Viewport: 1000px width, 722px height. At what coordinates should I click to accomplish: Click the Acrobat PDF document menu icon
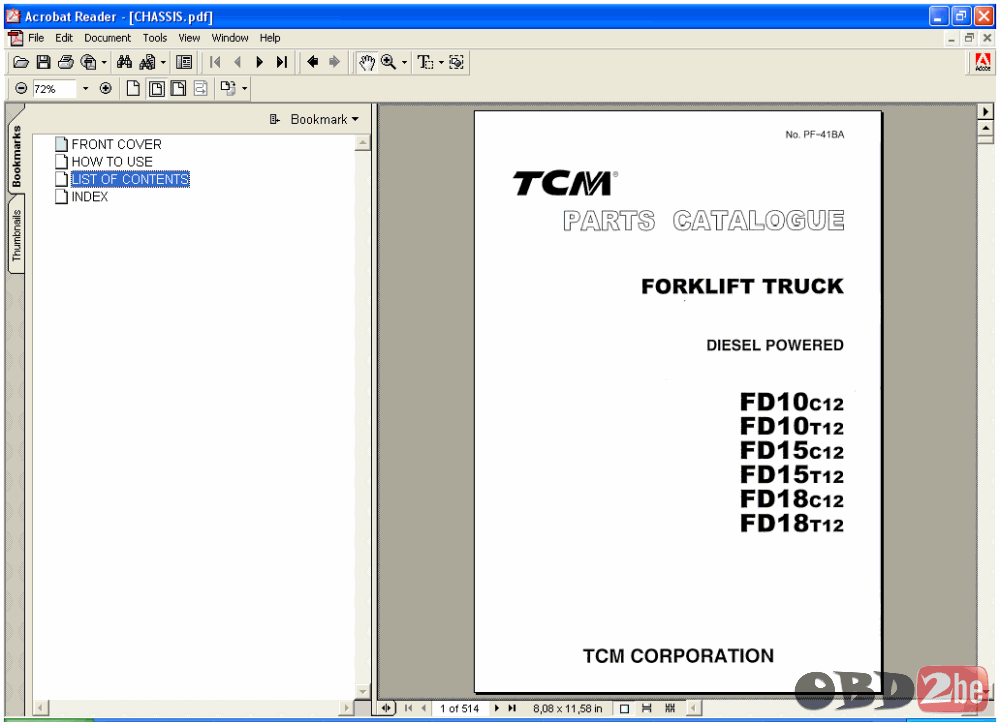tap(15, 38)
